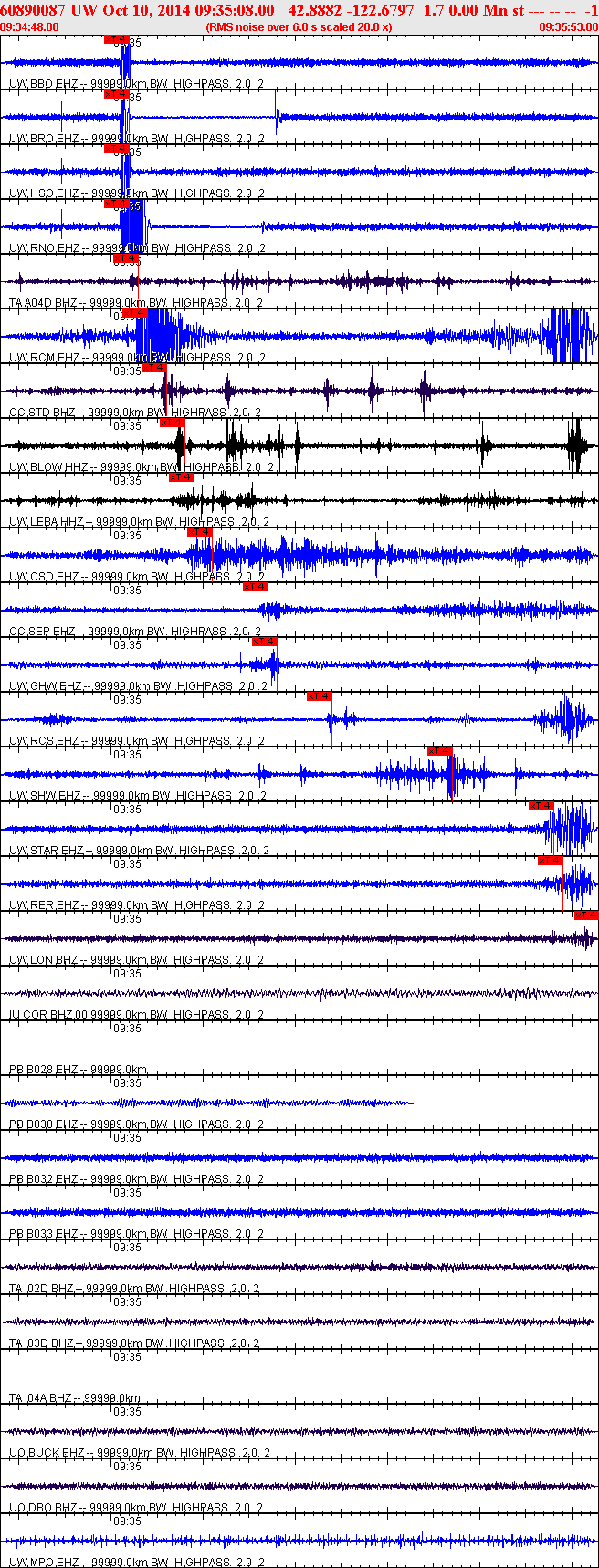Click red pick flag on UW.GHW trace

coord(264,642)
